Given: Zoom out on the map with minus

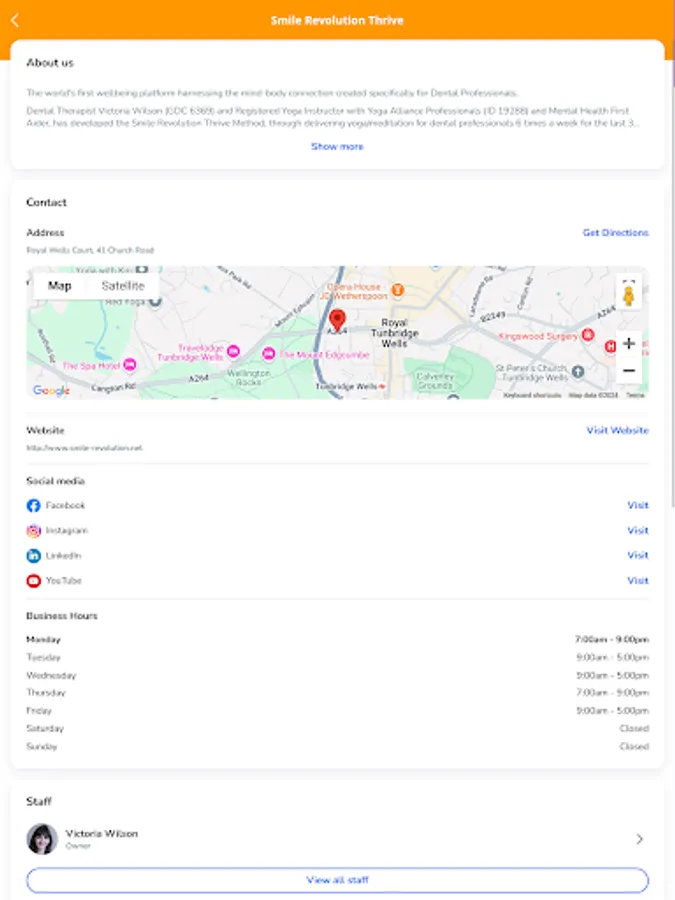Looking at the screenshot, I should [629, 370].
